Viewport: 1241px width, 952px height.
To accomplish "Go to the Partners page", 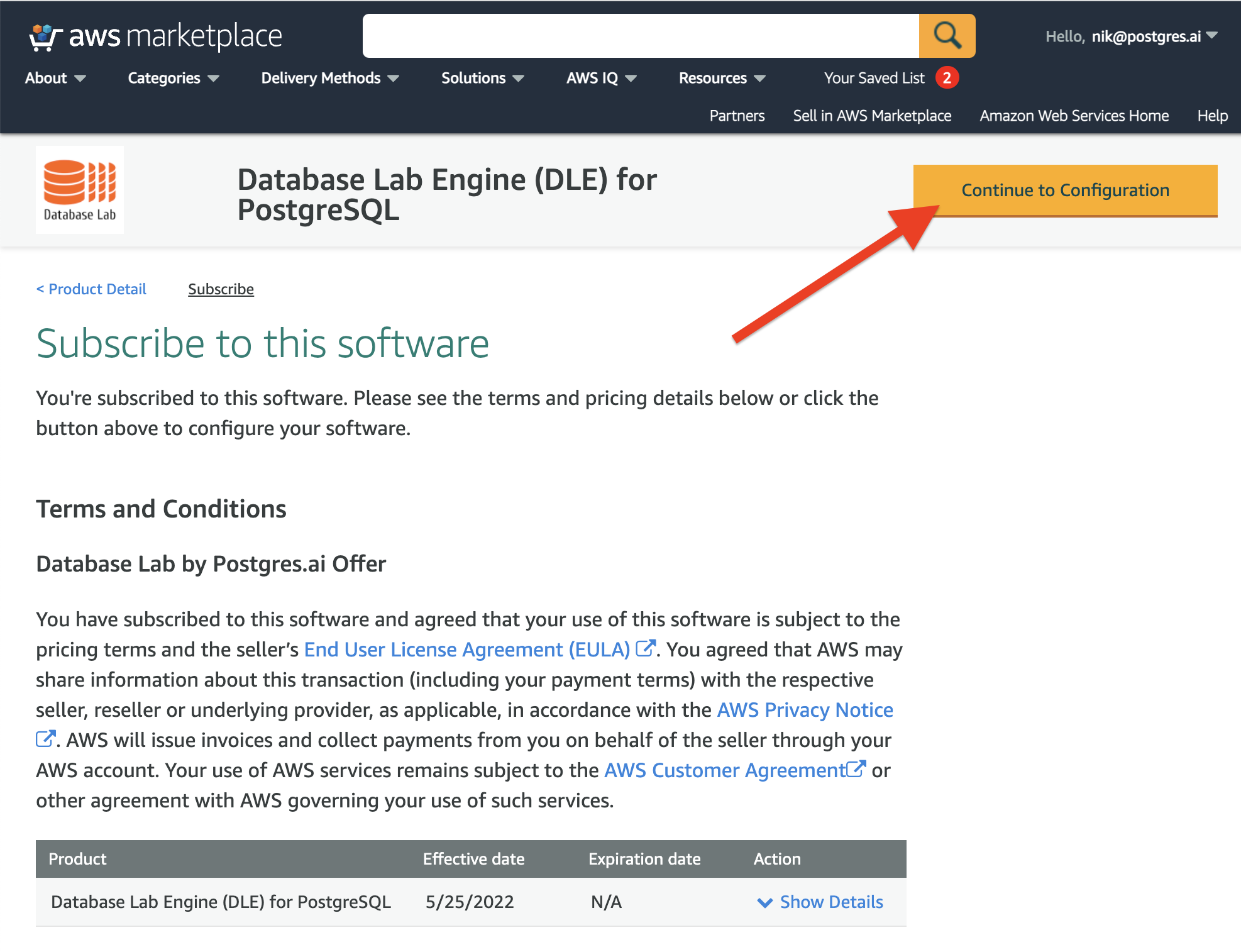I will (737, 116).
